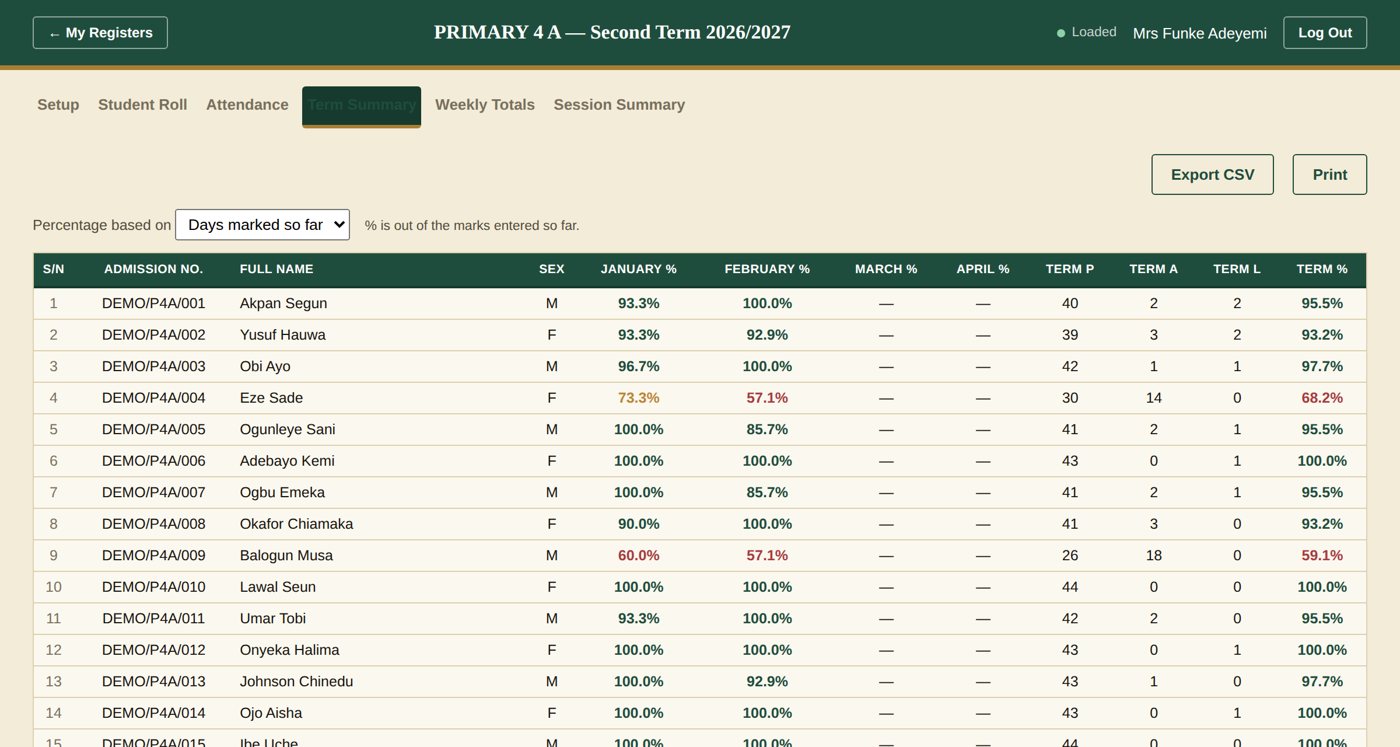This screenshot has width=1400, height=747.
Task: Click the name Ojo Aisha
Action: [x=271, y=713]
